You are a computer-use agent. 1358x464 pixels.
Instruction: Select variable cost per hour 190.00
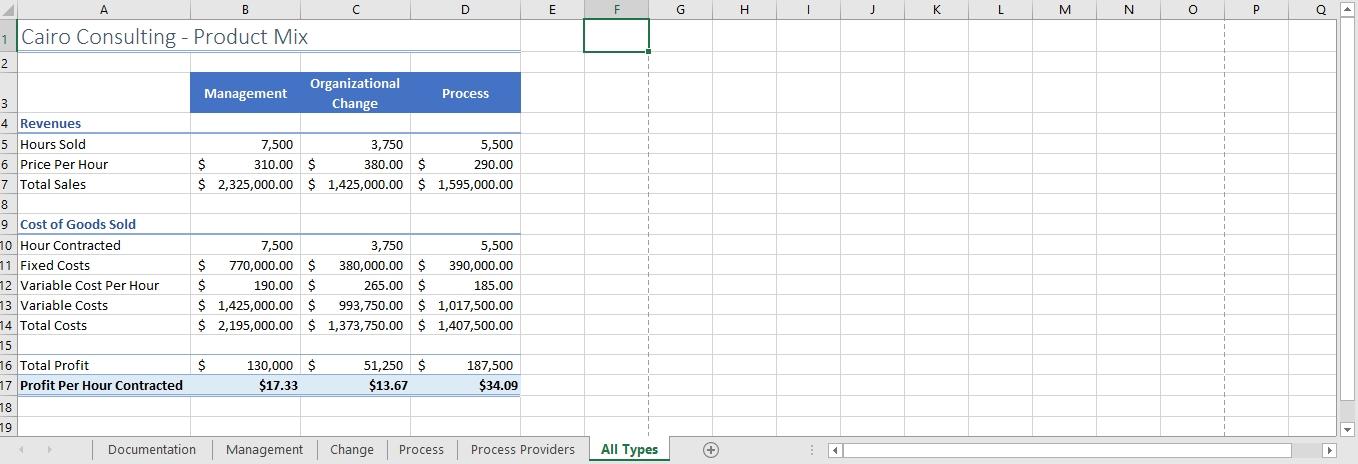[x=246, y=285]
